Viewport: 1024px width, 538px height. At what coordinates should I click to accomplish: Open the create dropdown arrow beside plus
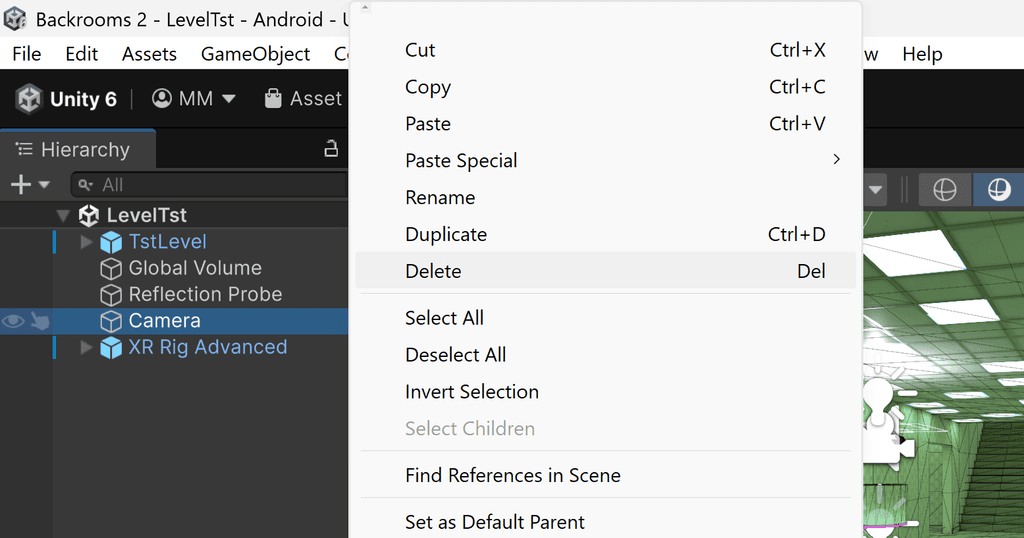pos(44,185)
